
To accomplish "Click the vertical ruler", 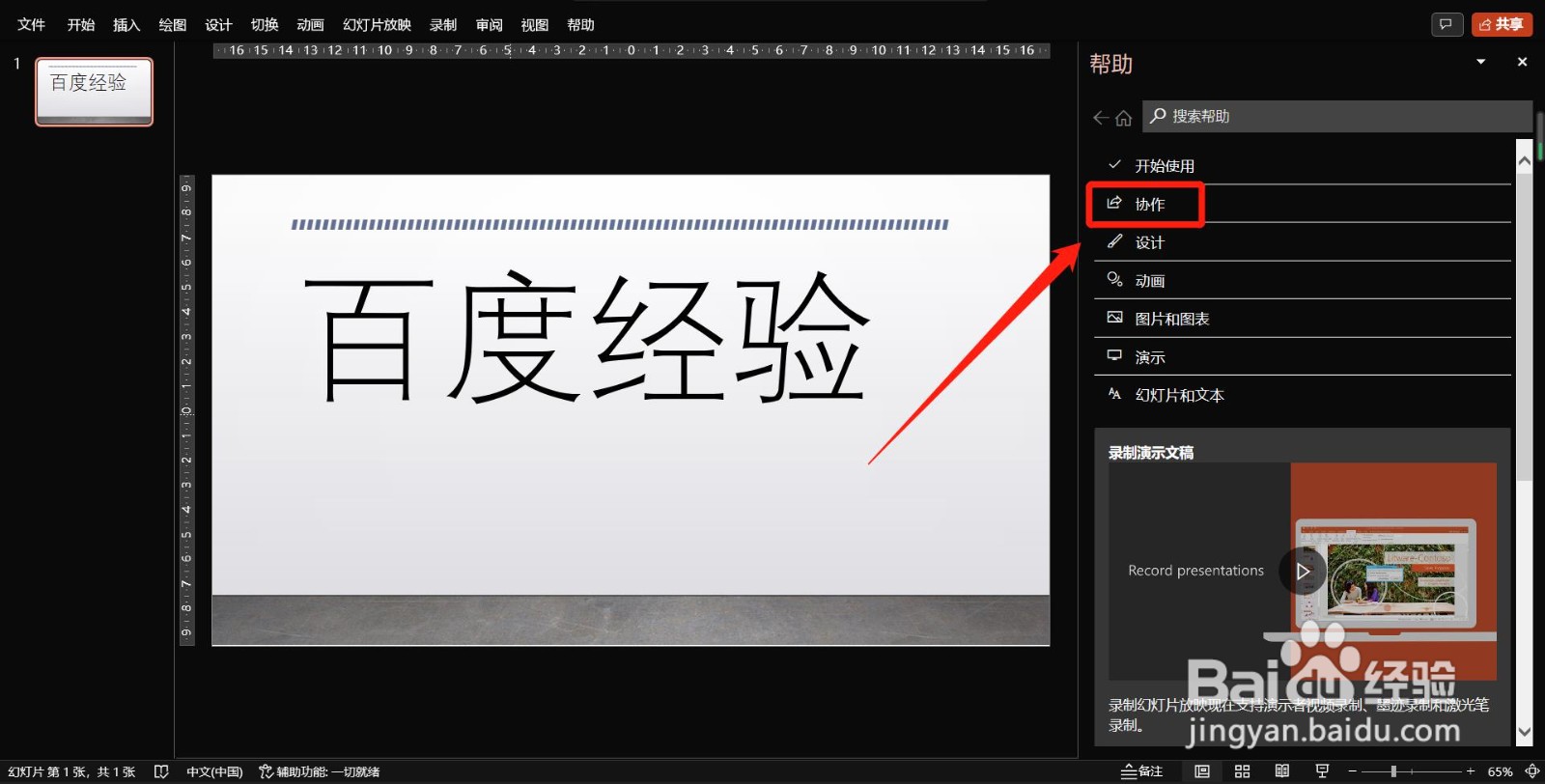I will [x=186, y=410].
